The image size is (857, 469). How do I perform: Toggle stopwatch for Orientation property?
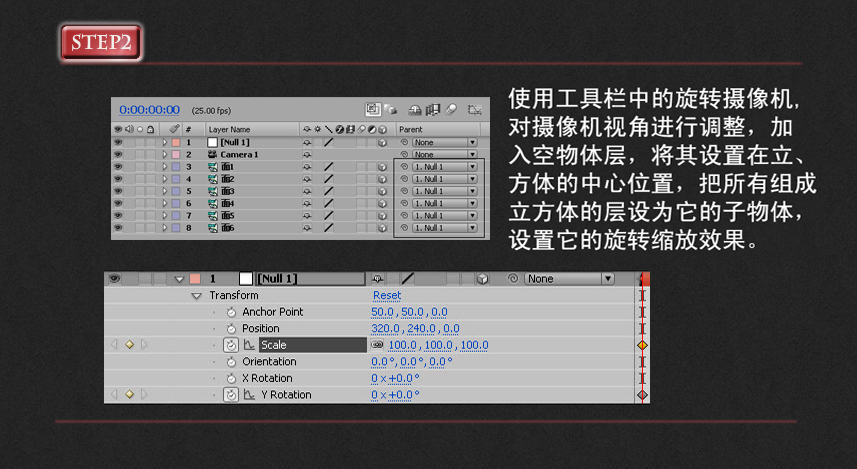231,362
